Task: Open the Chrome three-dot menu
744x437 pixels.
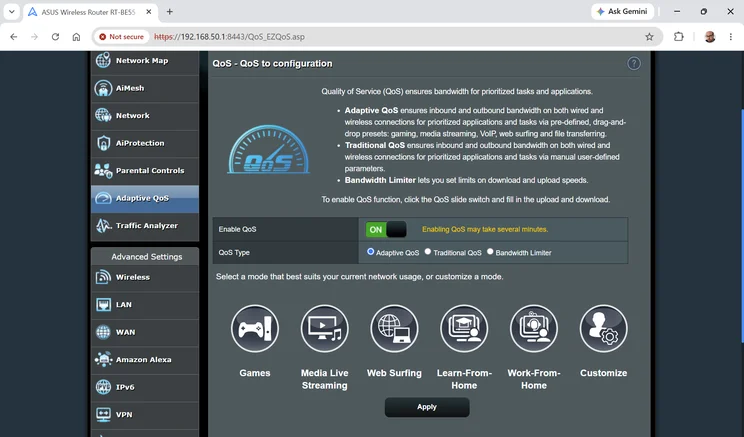Action: (x=731, y=37)
